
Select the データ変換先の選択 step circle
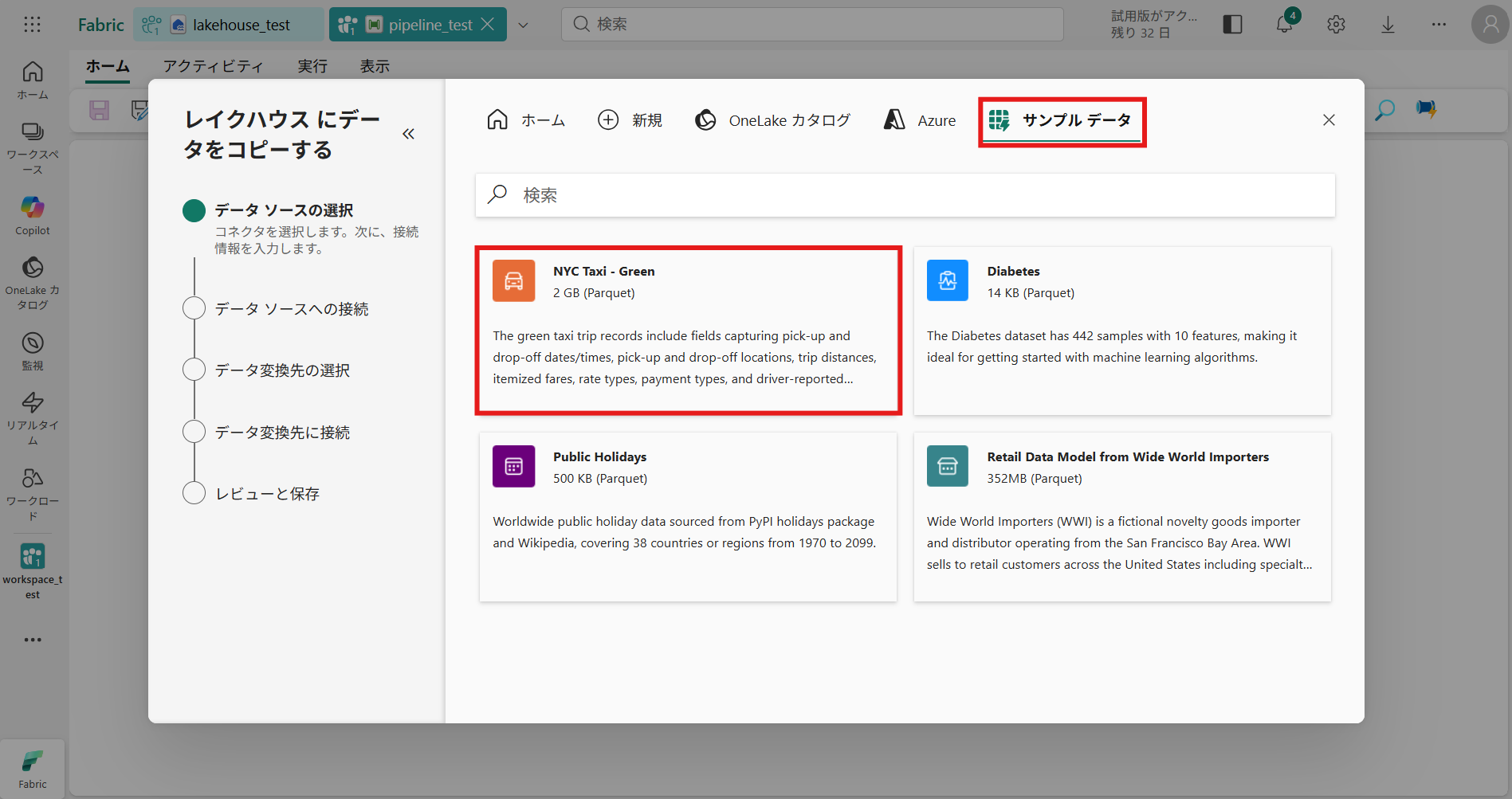194,370
